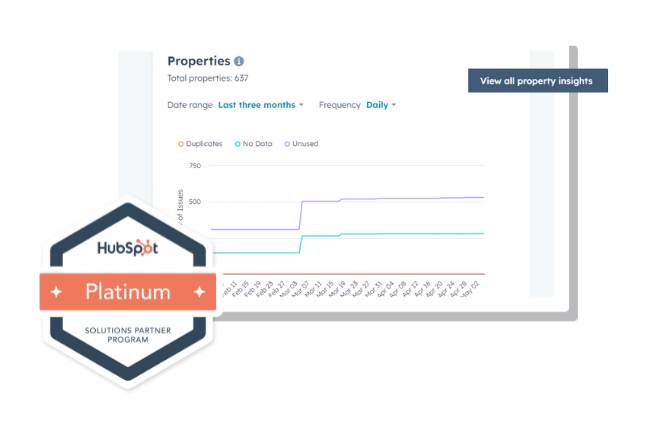Click the 750 y-axis label
The width and height of the screenshot is (661, 425).
tap(195, 166)
